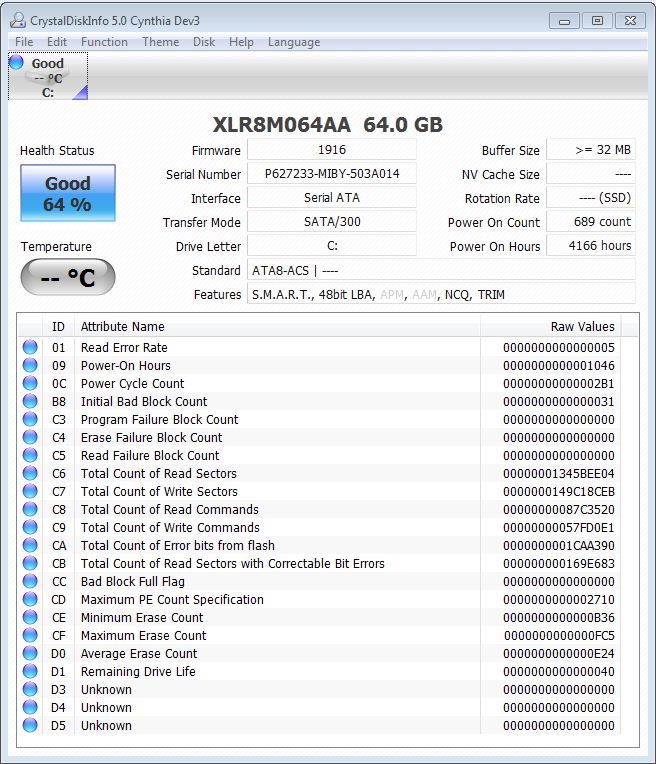
Task: Click the drive title XLR8M064AA 64.0 GB
Action: click(x=328, y=124)
